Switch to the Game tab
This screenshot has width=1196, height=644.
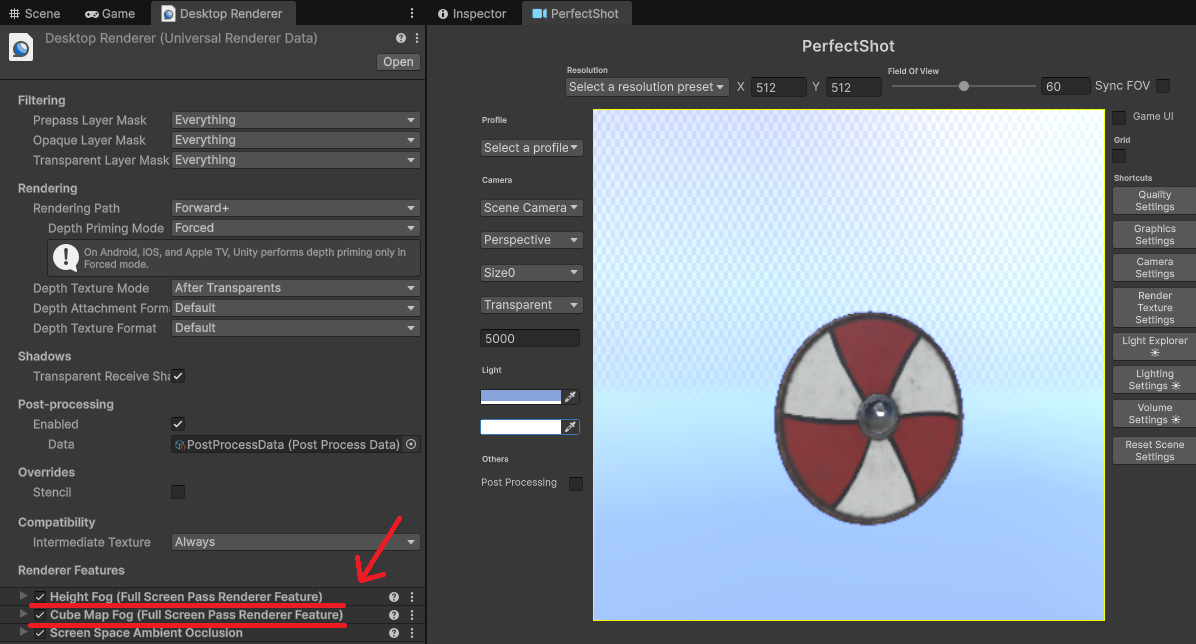(110, 14)
